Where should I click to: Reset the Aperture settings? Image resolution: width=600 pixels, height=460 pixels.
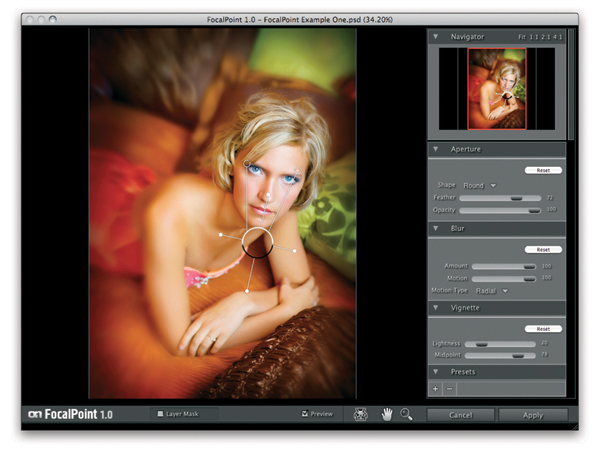pyautogui.click(x=543, y=170)
